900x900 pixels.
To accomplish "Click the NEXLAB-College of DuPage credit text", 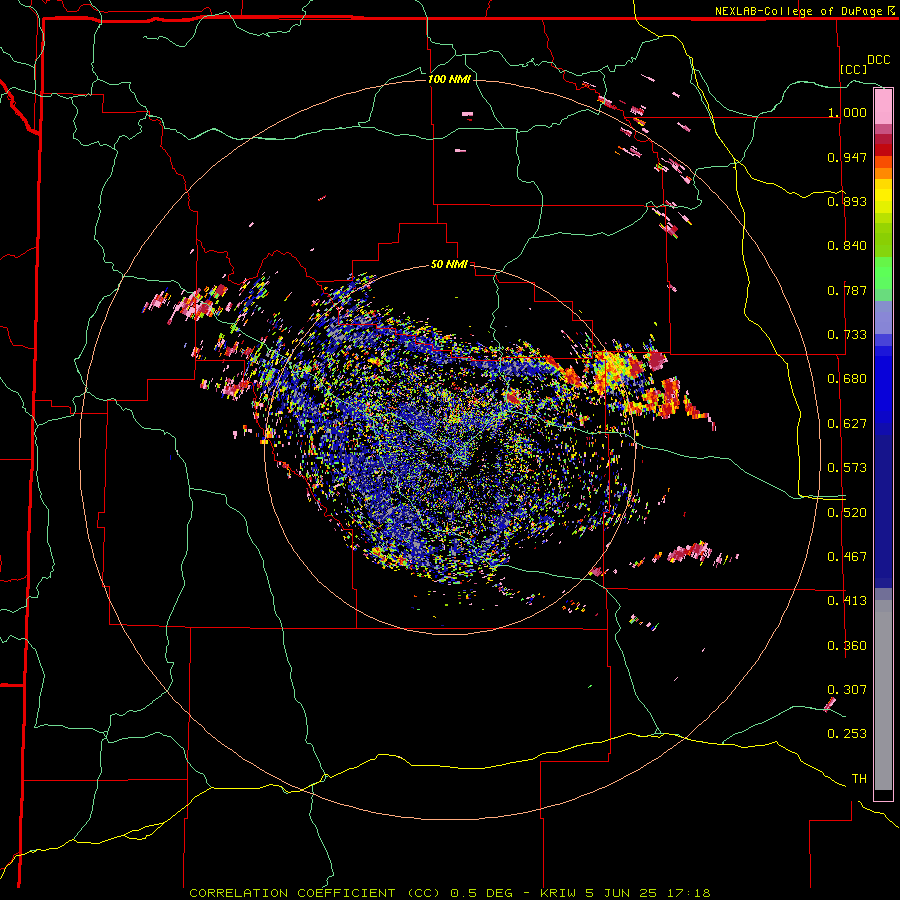I will [x=798, y=11].
